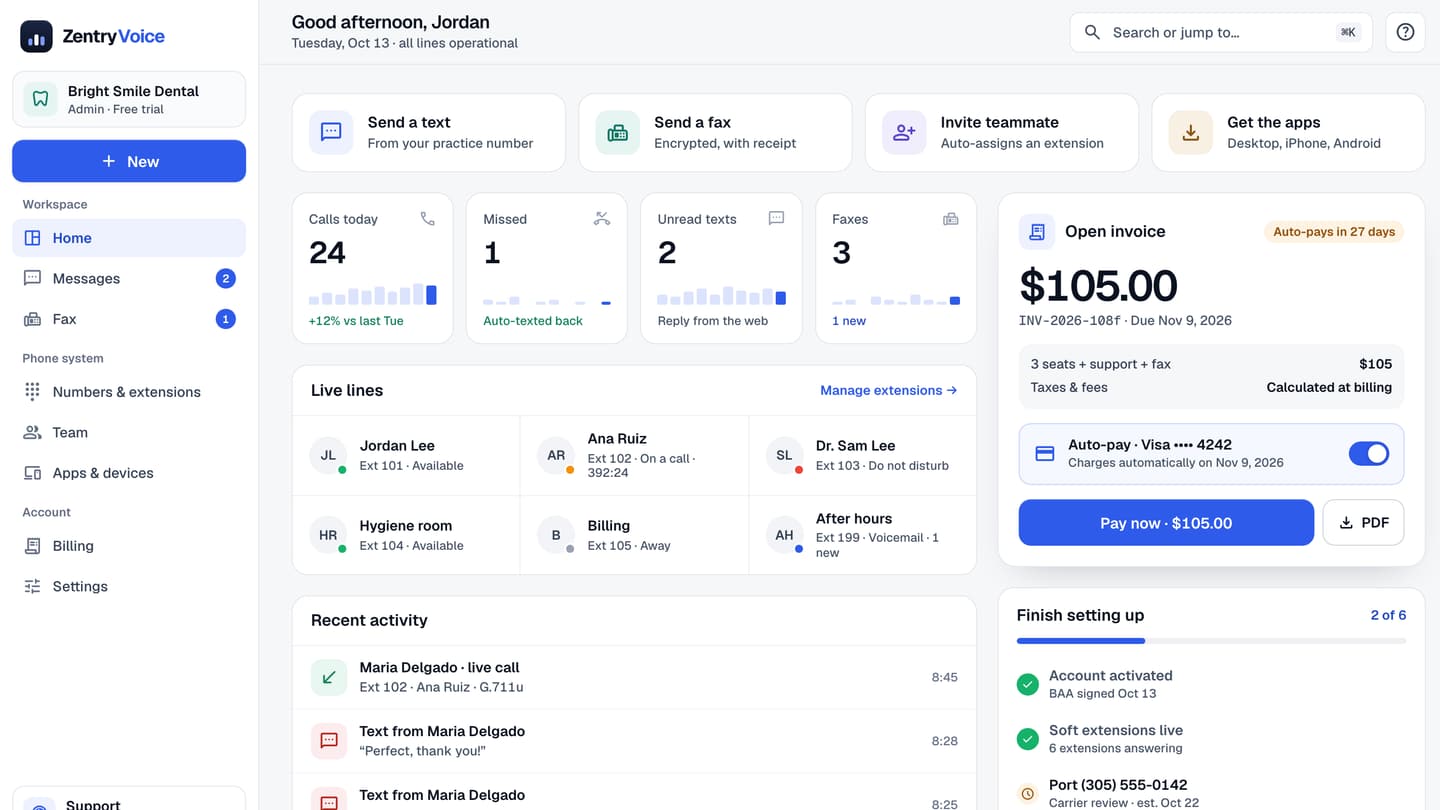Click the AR avatar for Ana Ruiz

point(556,455)
